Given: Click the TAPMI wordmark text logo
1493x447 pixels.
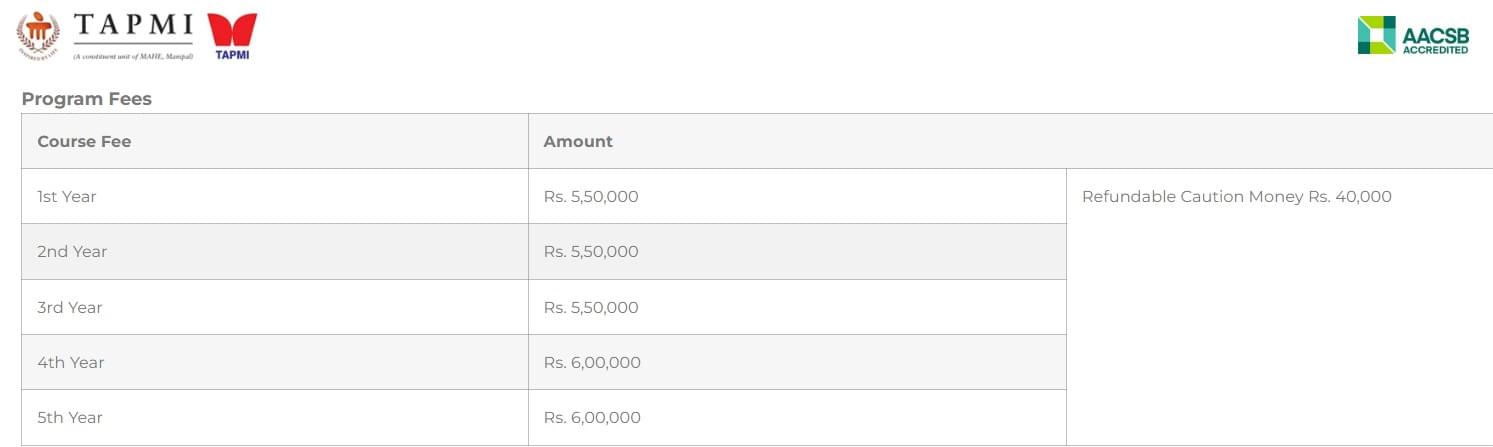Looking at the screenshot, I should pyautogui.click(x=133, y=24).
